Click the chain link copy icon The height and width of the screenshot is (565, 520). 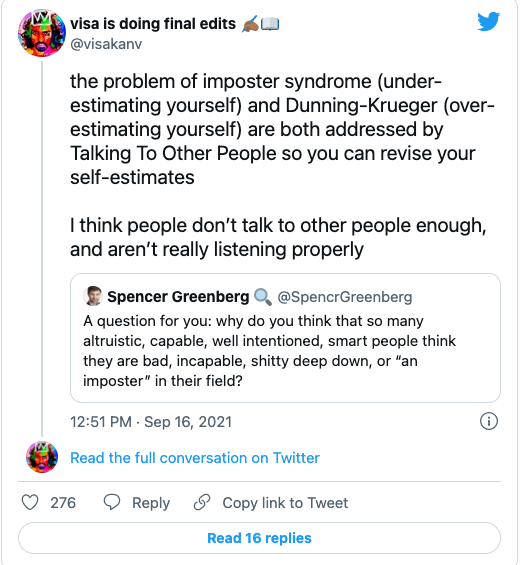tap(202, 502)
